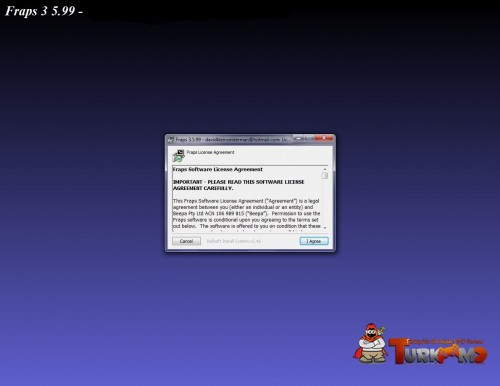The height and width of the screenshot is (386, 500).
Task: Cancel the Fraps installation
Action: point(186,241)
